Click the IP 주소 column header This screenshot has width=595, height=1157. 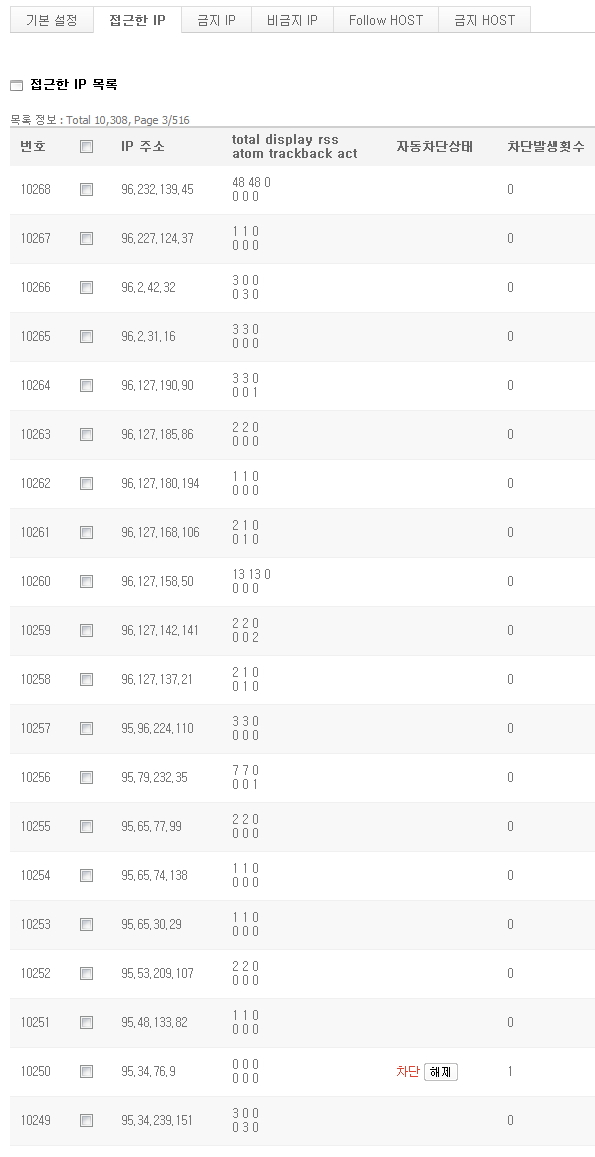143,146
